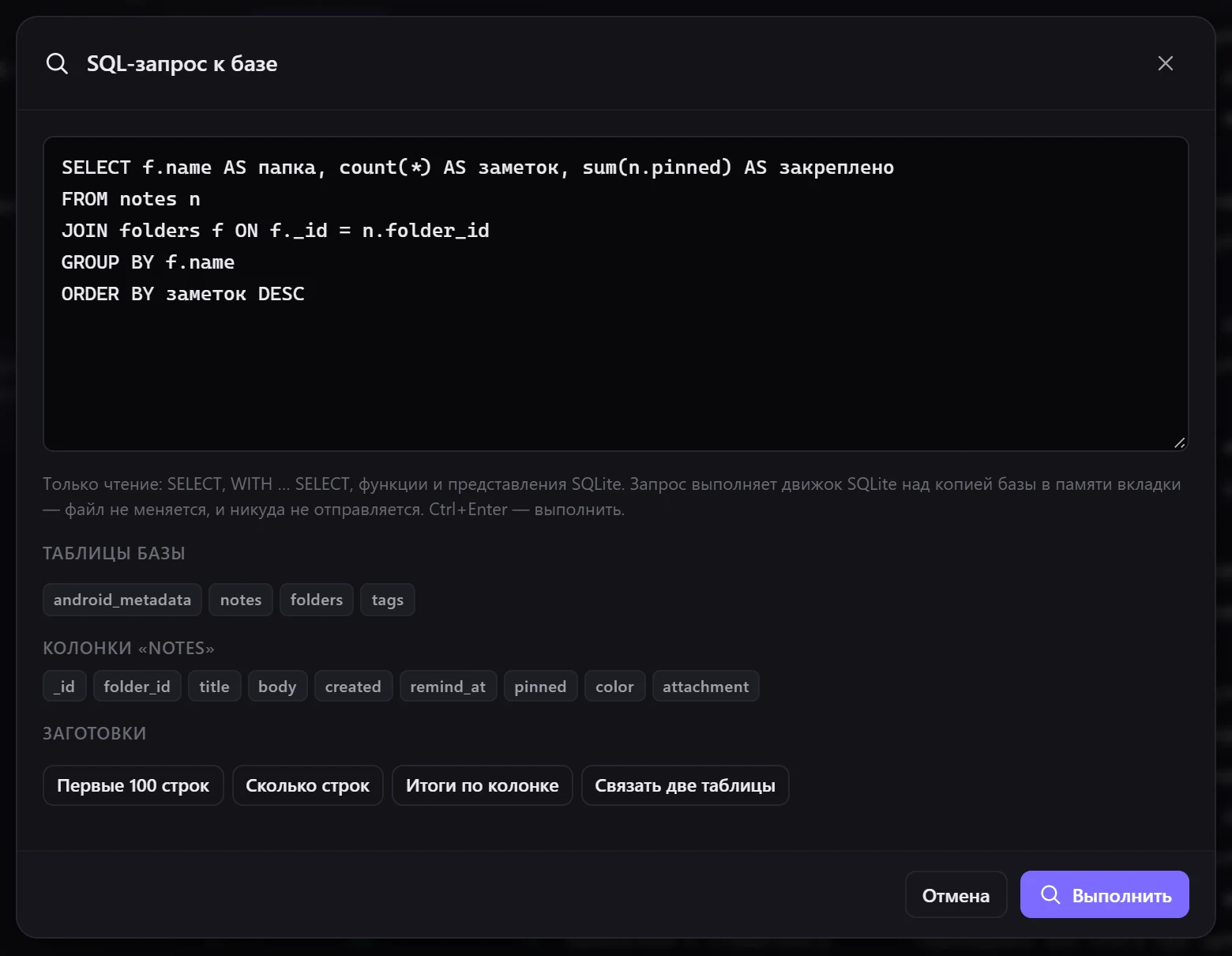Select the tags table chip
Screen dimensions: 1232x956
coord(388,600)
